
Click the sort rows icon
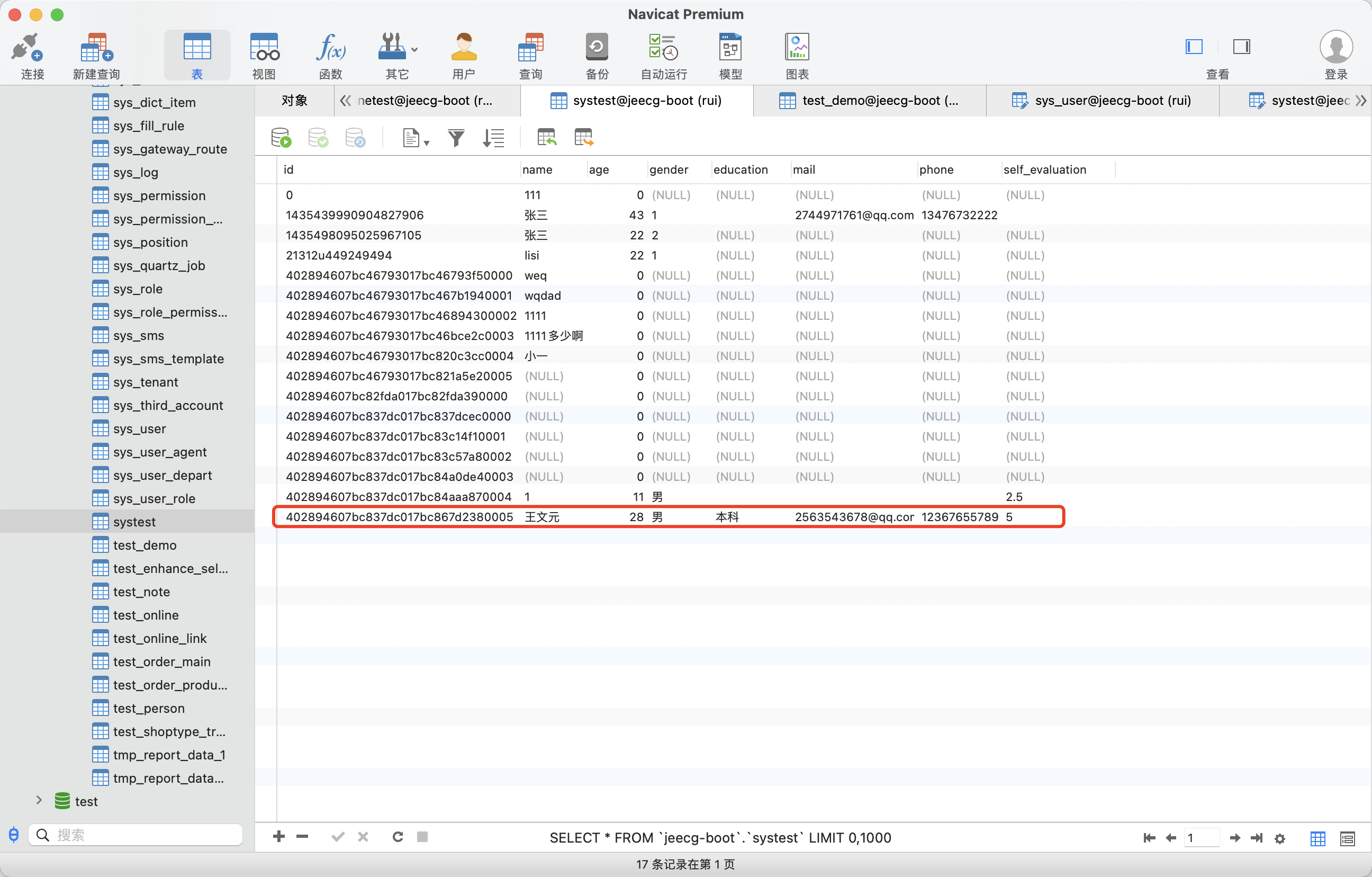(x=493, y=138)
